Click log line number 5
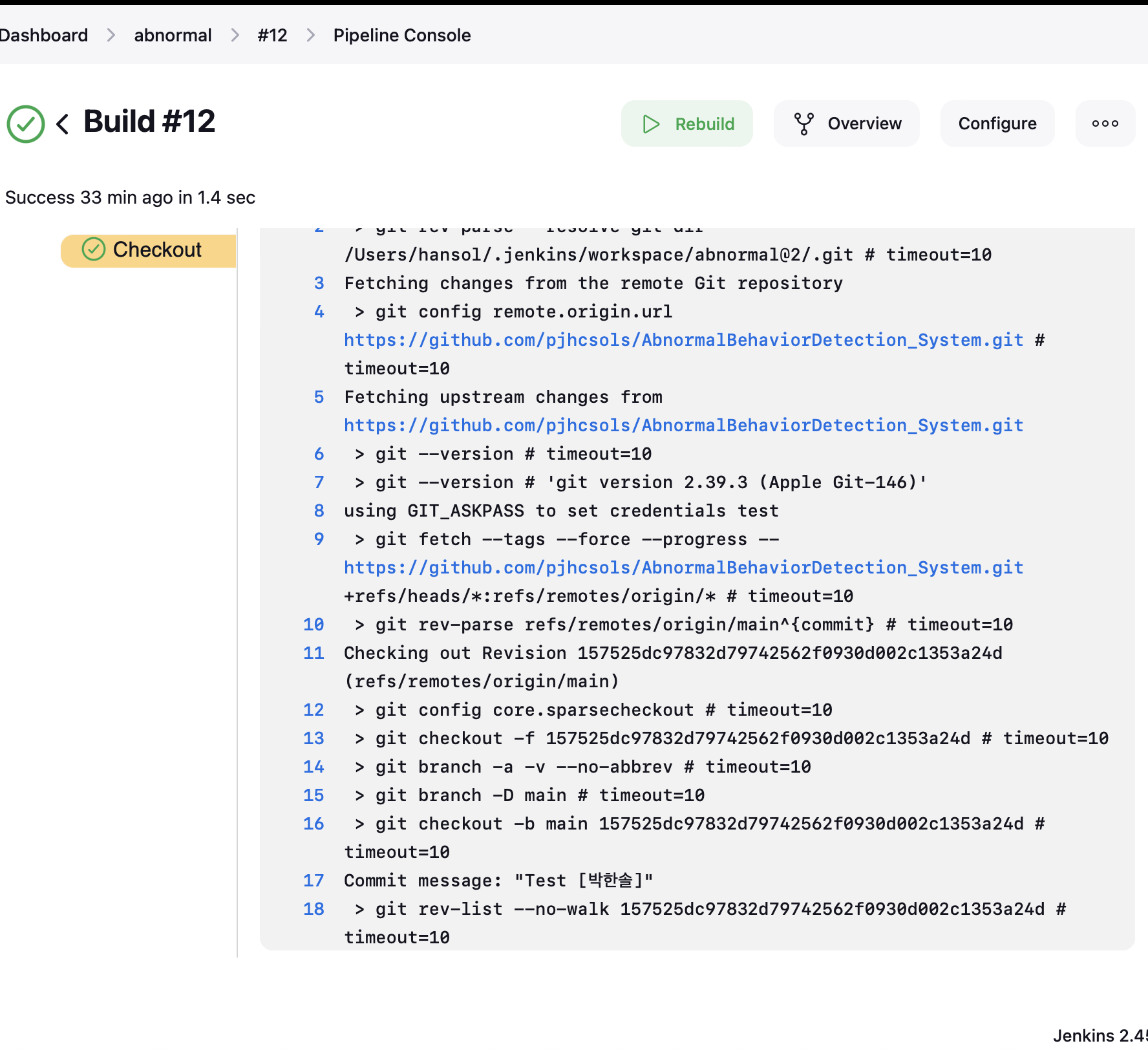1148x1050 pixels. (x=319, y=397)
